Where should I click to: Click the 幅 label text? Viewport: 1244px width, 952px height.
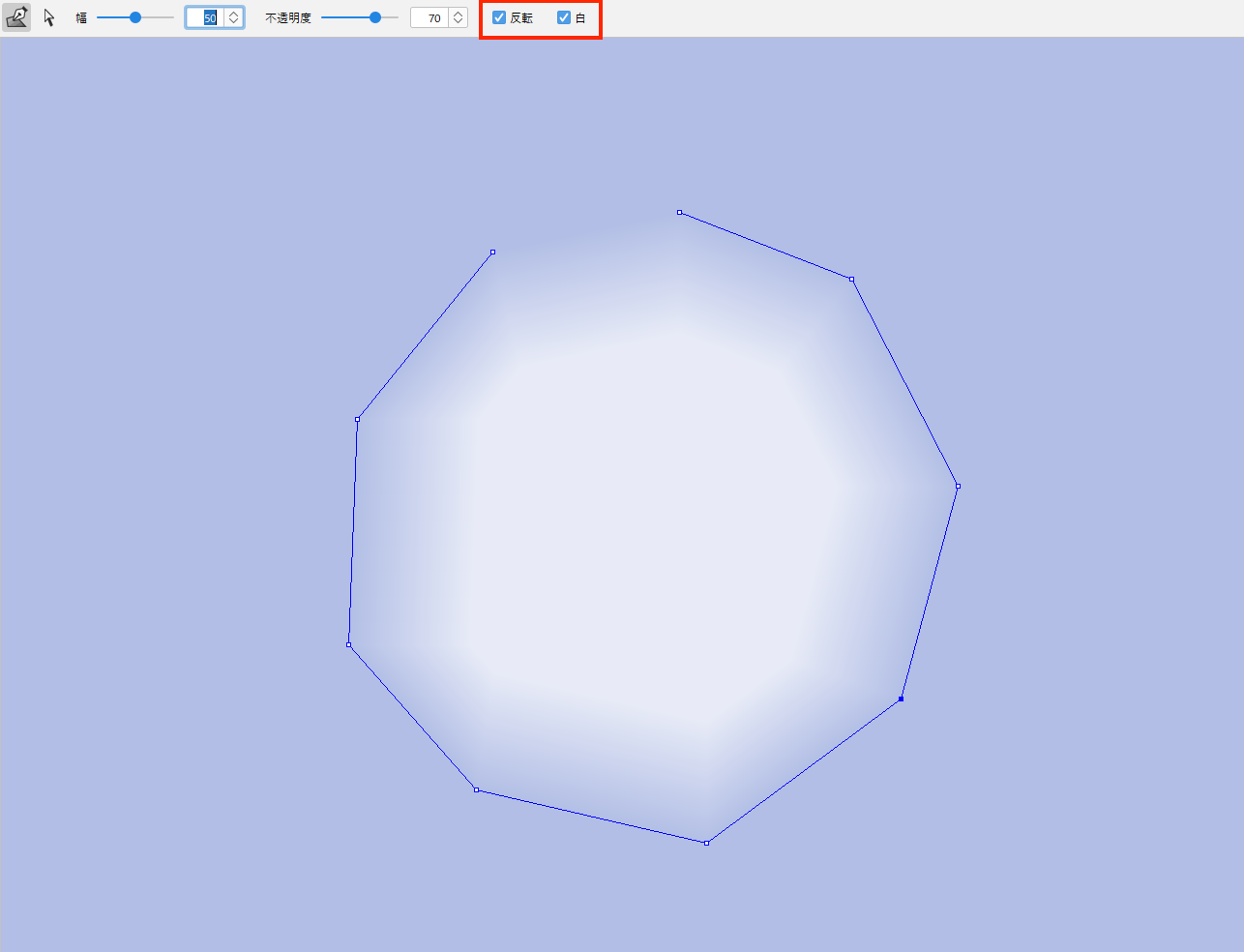coord(81,17)
